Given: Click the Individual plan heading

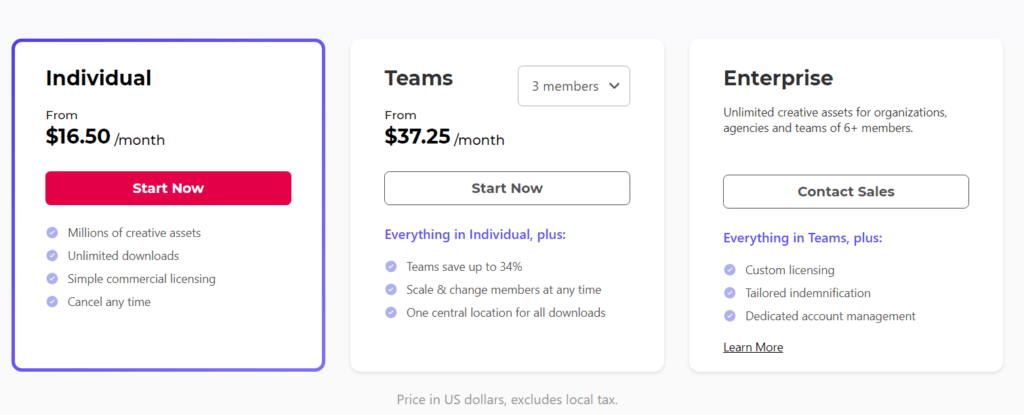Looking at the screenshot, I should click(x=98, y=78).
